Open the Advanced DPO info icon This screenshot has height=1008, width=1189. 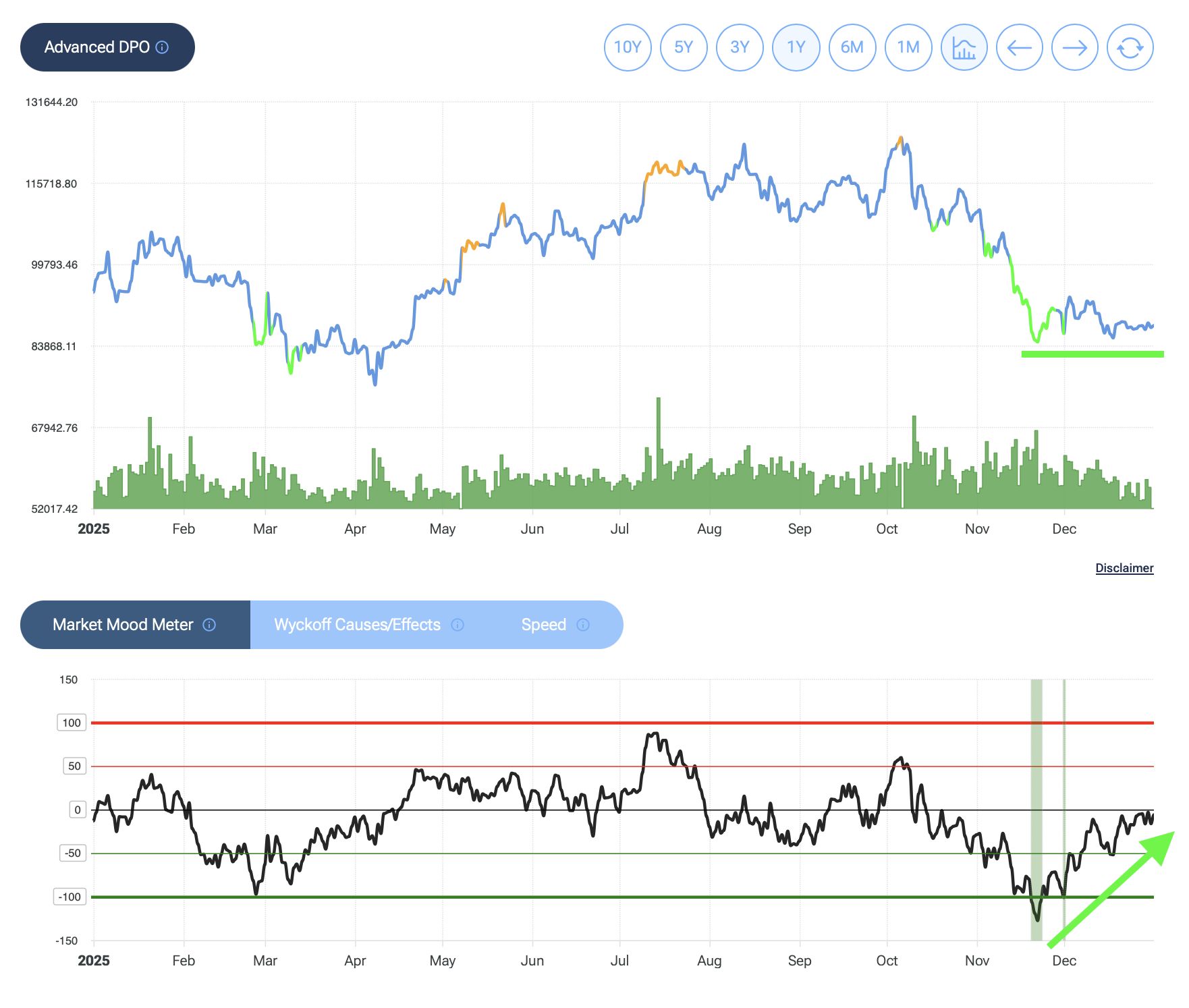click(x=162, y=47)
